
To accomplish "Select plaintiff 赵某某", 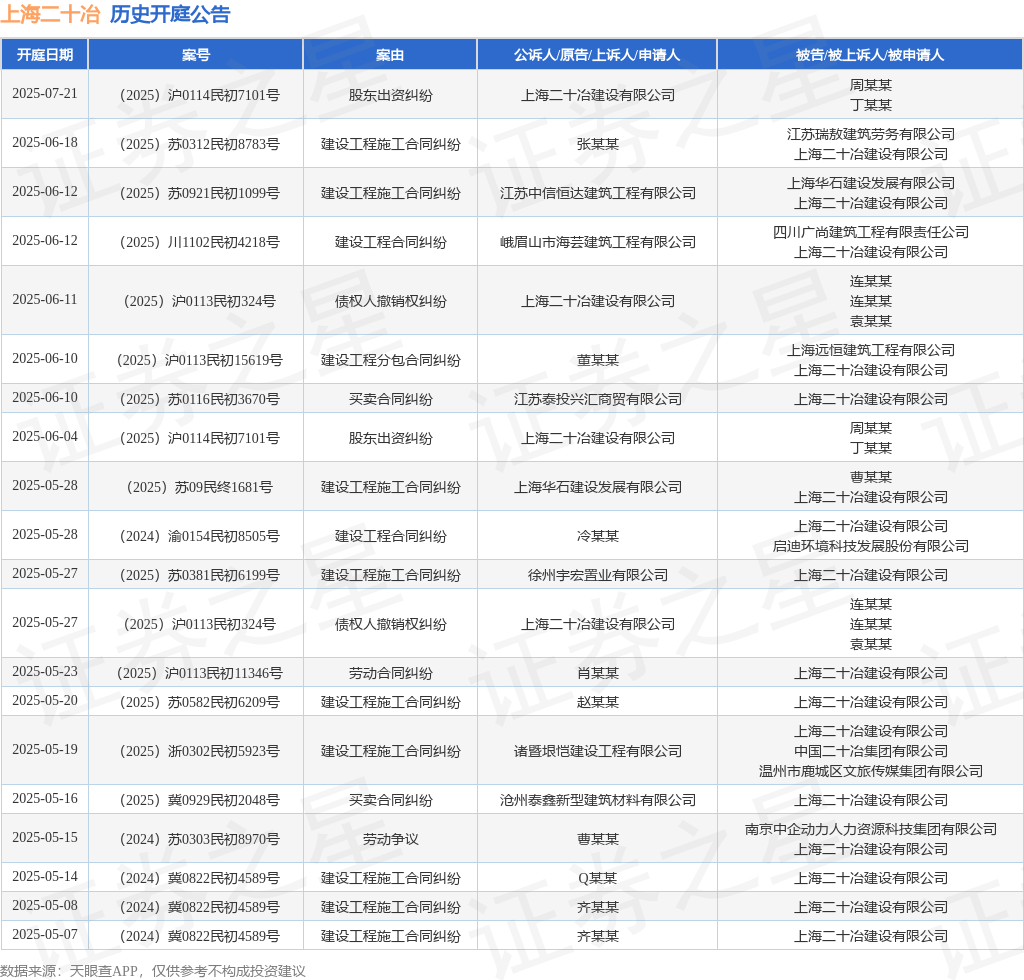I will (x=598, y=702).
